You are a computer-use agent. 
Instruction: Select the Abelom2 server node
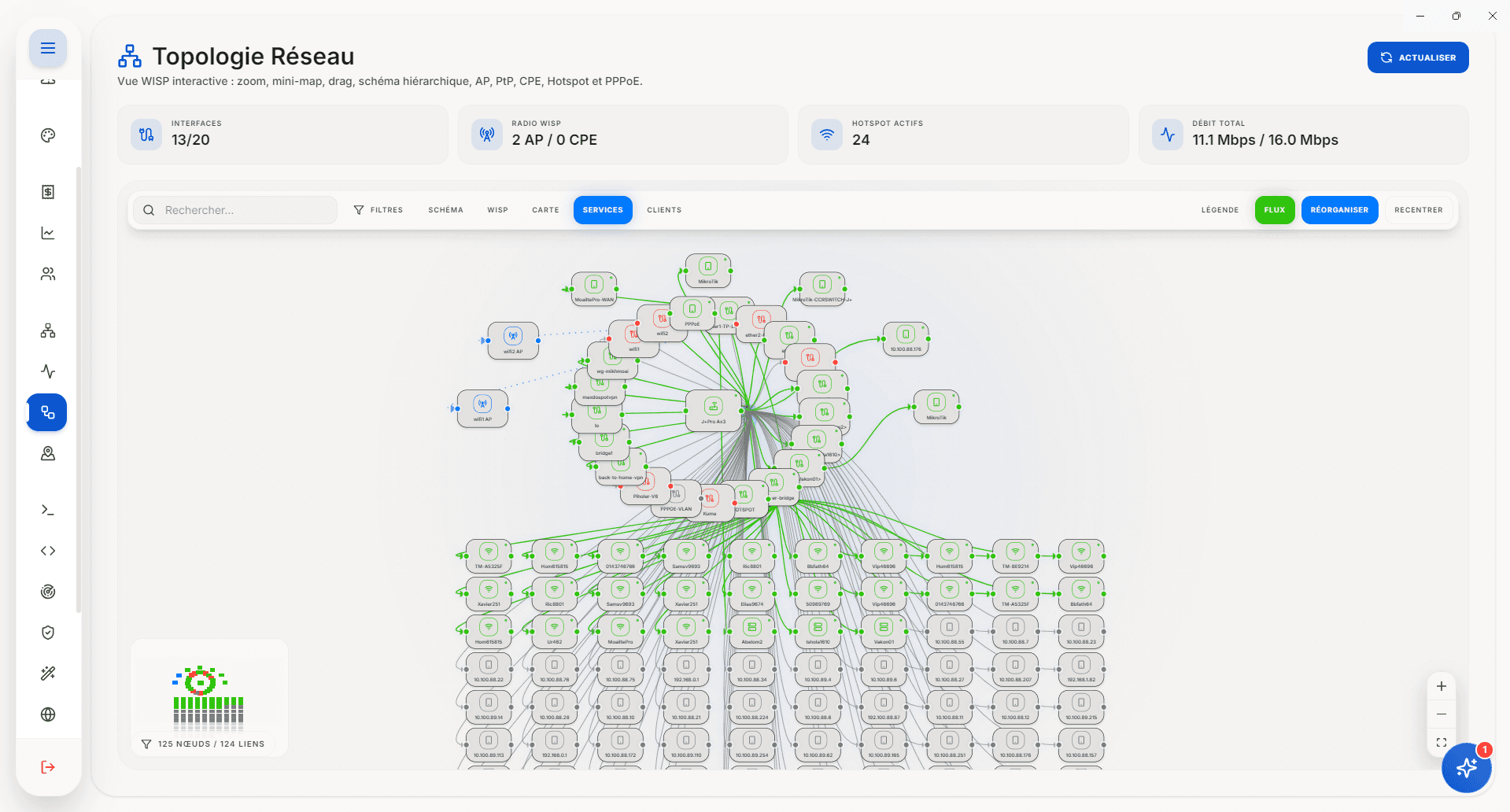[x=752, y=632]
